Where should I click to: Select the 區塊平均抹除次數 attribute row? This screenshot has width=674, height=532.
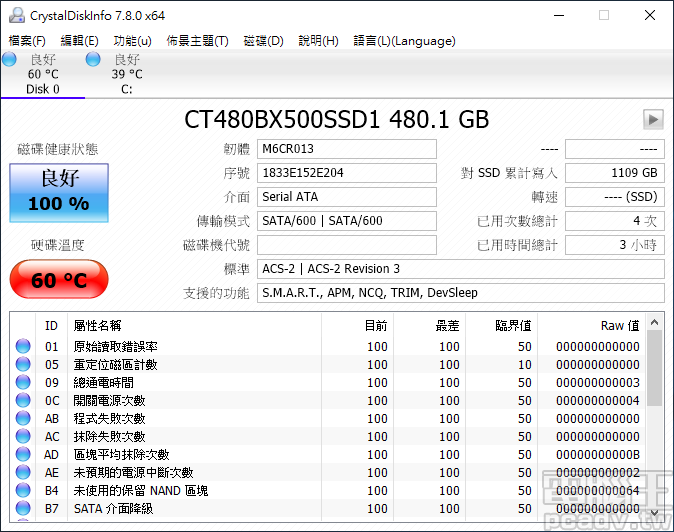[x=328, y=455]
